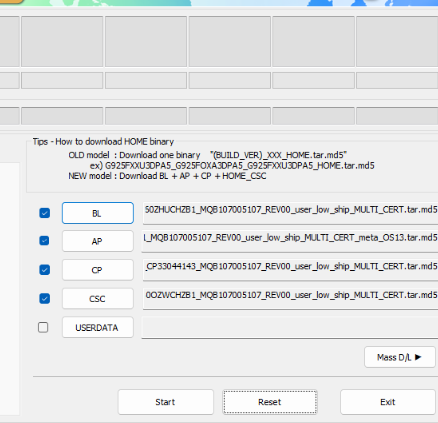The height and width of the screenshot is (423, 438).
Task: Select the CSC file button
Action: tap(98, 298)
